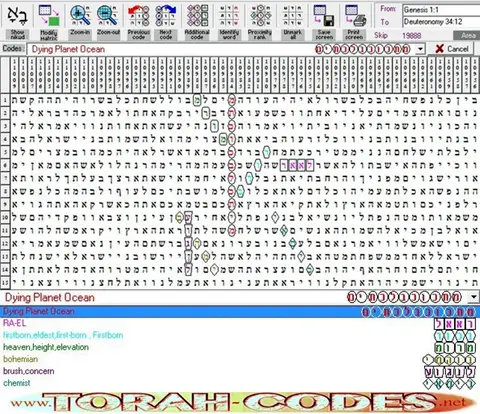Select the brush,concern code row
The width and height of the screenshot is (480, 414).
tap(240, 371)
